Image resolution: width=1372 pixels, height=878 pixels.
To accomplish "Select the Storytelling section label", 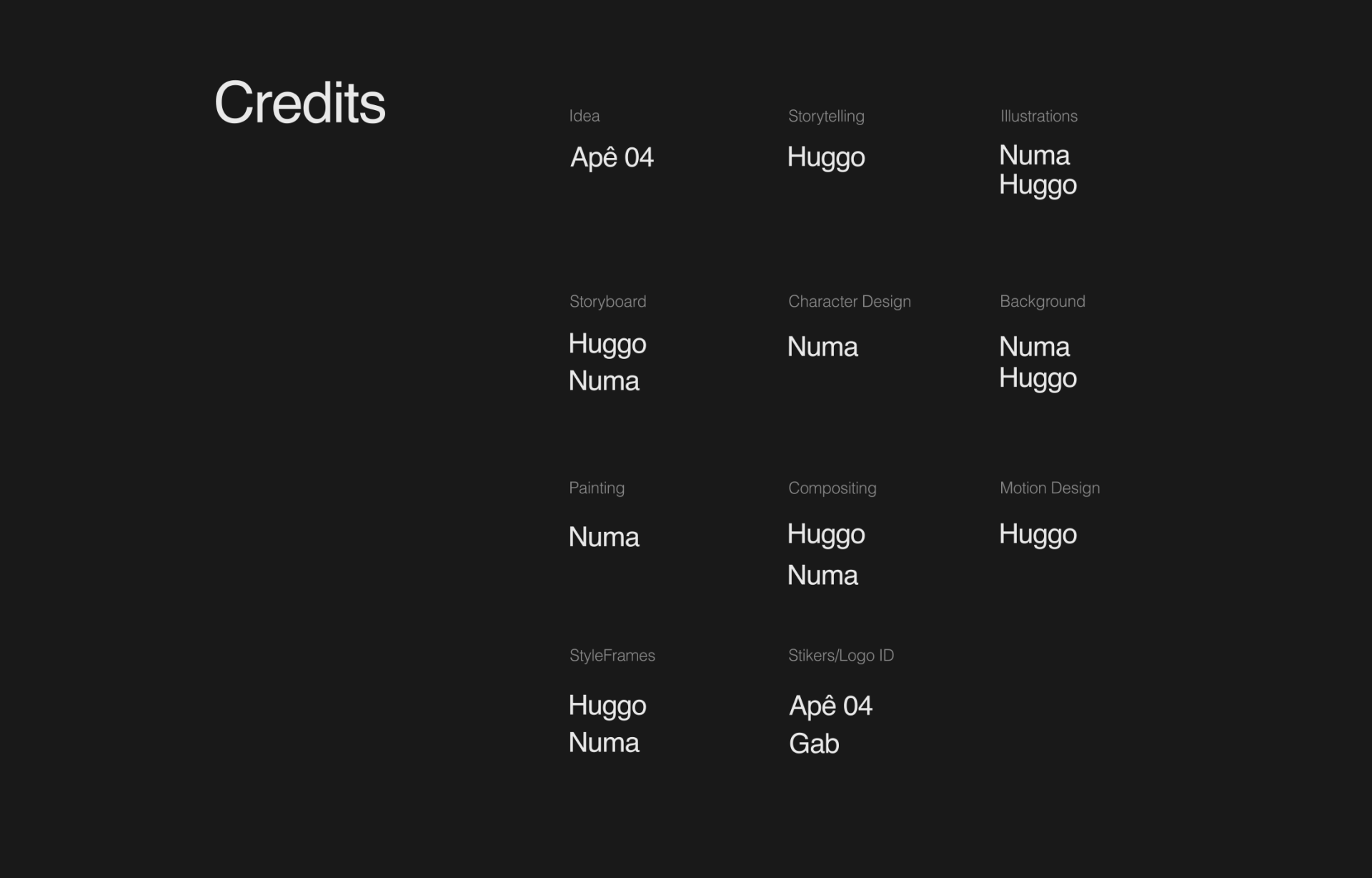I will click(825, 116).
